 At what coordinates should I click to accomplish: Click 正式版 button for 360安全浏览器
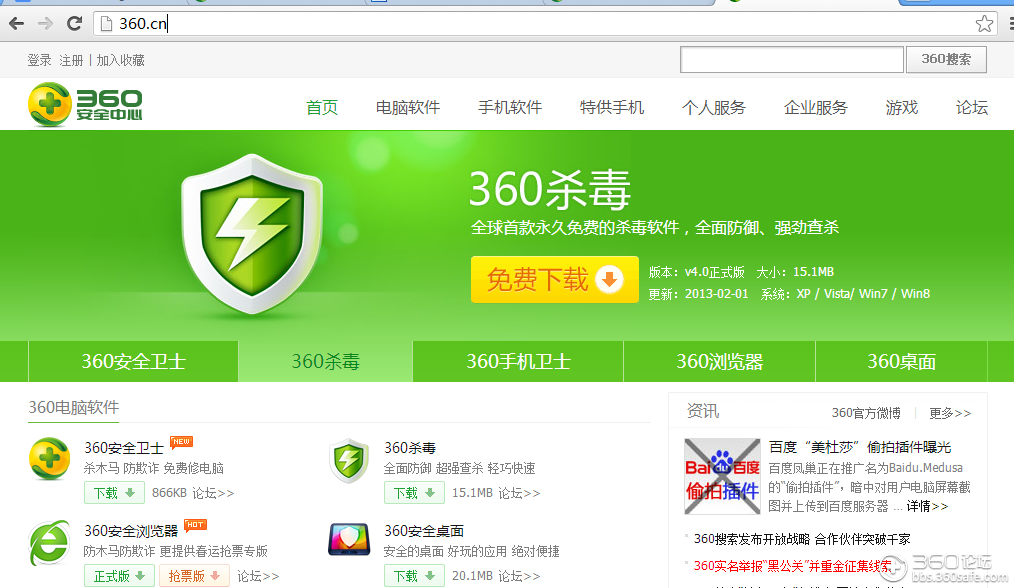(119, 576)
